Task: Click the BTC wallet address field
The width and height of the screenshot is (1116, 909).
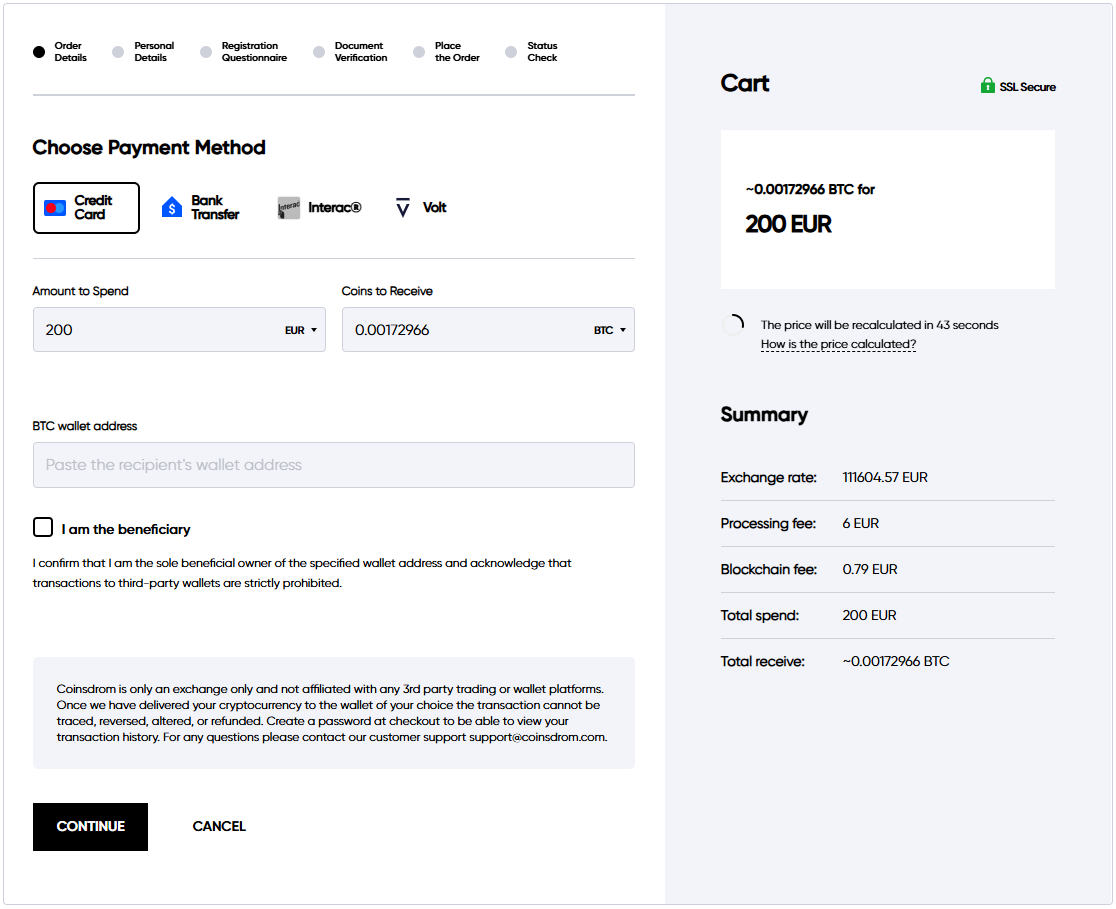Action: tap(333, 465)
